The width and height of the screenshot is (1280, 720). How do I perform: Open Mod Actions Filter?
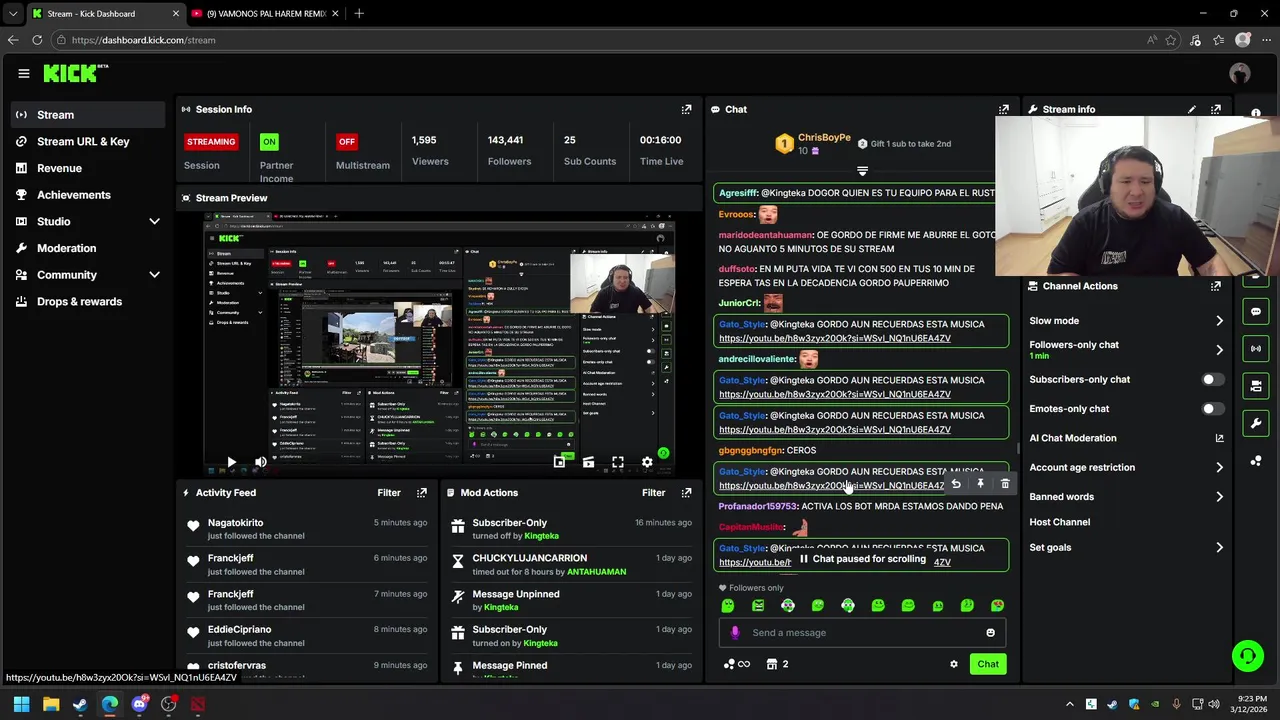click(653, 493)
